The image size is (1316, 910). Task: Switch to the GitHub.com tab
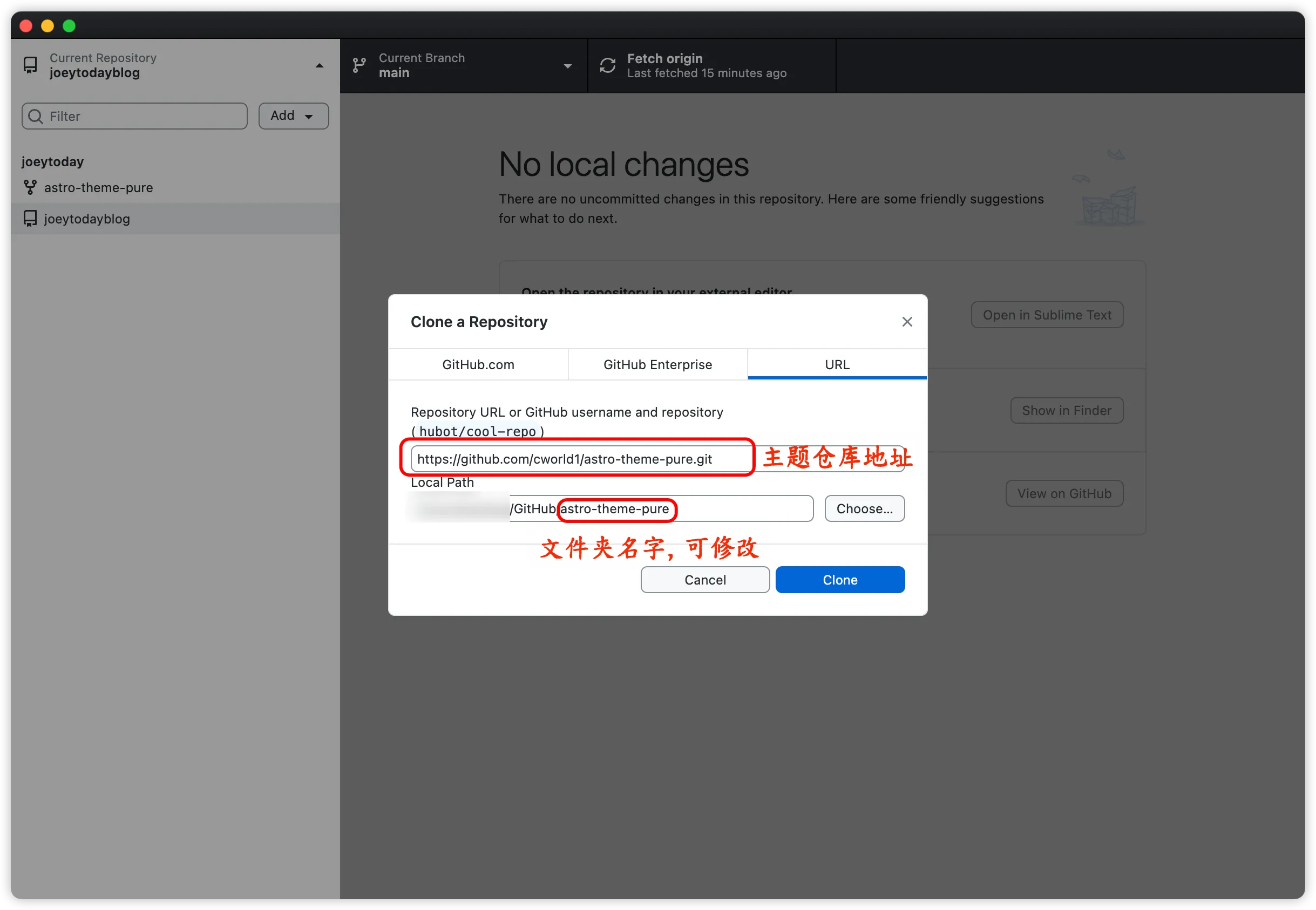(478, 365)
